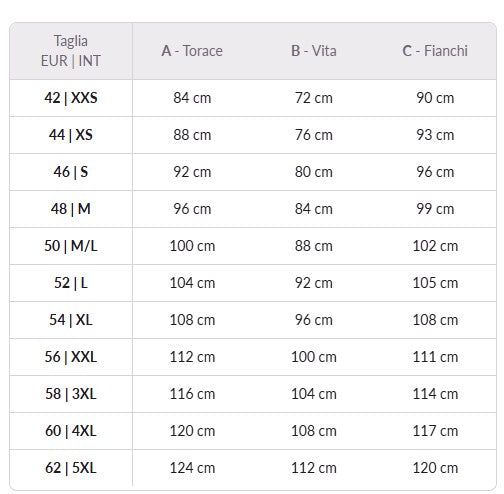Click the 62 | 5XL size label
Screen dimensions: 504x494
[x=71, y=468]
